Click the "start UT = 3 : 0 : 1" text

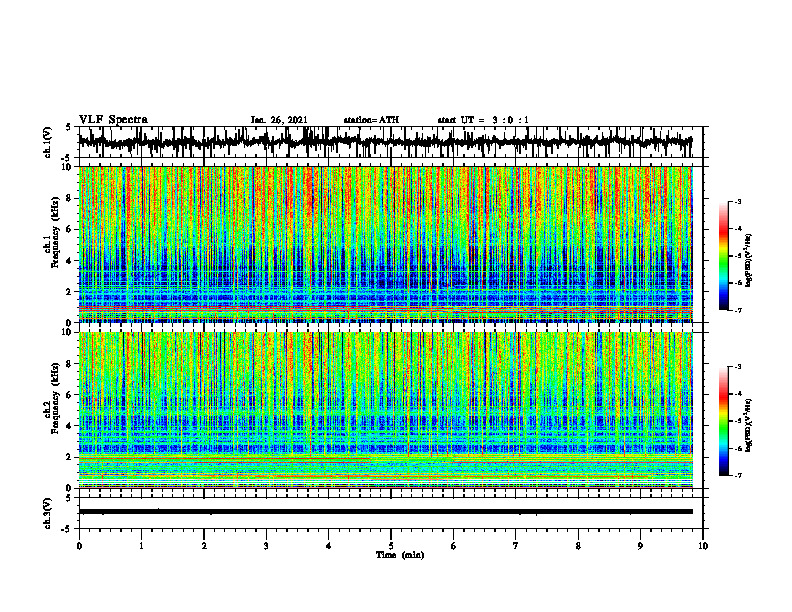click(483, 120)
